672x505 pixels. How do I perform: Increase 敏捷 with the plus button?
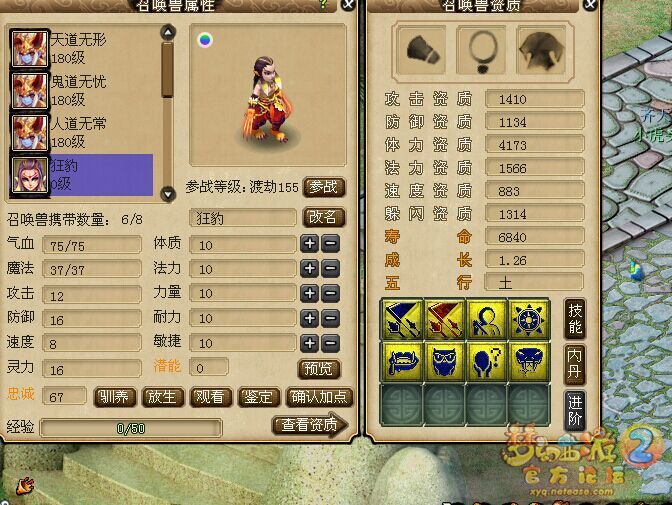[309, 343]
